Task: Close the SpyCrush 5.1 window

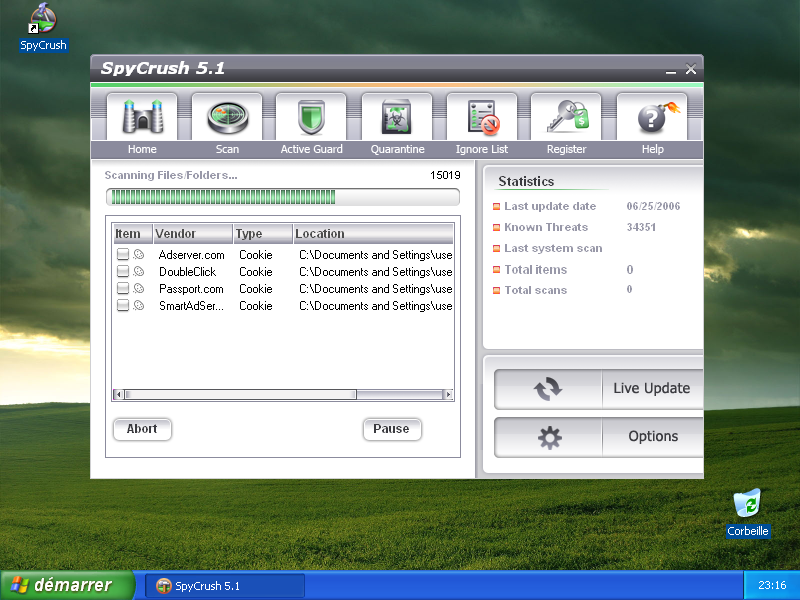Action: pos(691,69)
